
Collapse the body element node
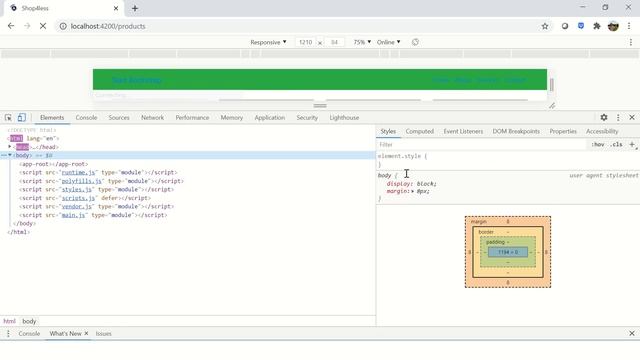tap(10, 155)
